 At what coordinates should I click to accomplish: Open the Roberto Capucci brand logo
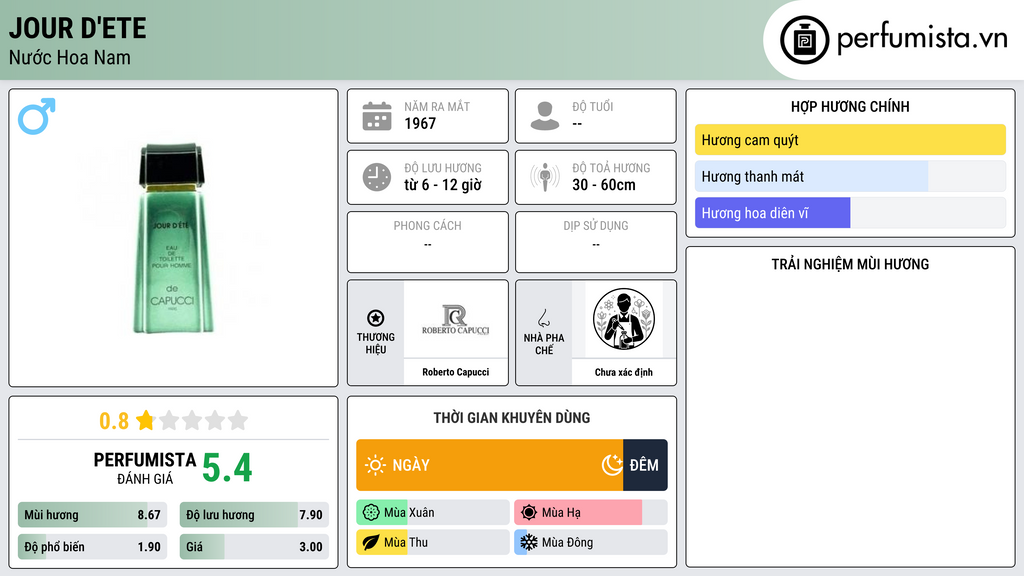point(455,319)
